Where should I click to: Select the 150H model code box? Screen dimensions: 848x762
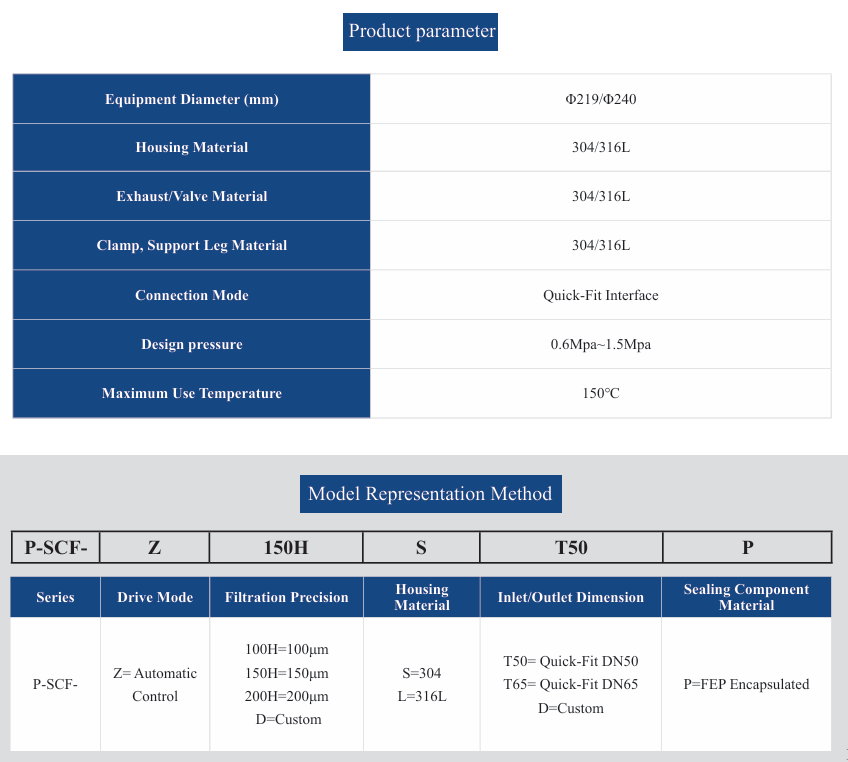point(286,547)
